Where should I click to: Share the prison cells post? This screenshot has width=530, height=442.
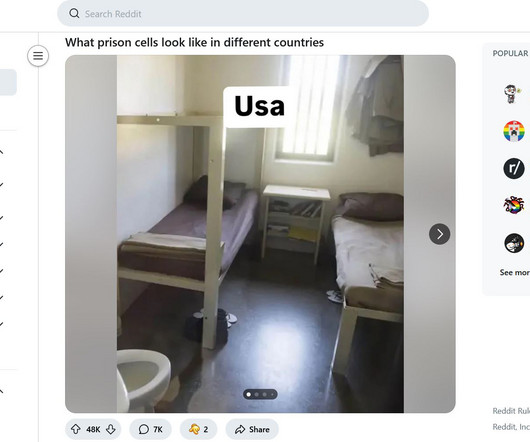pos(252,429)
